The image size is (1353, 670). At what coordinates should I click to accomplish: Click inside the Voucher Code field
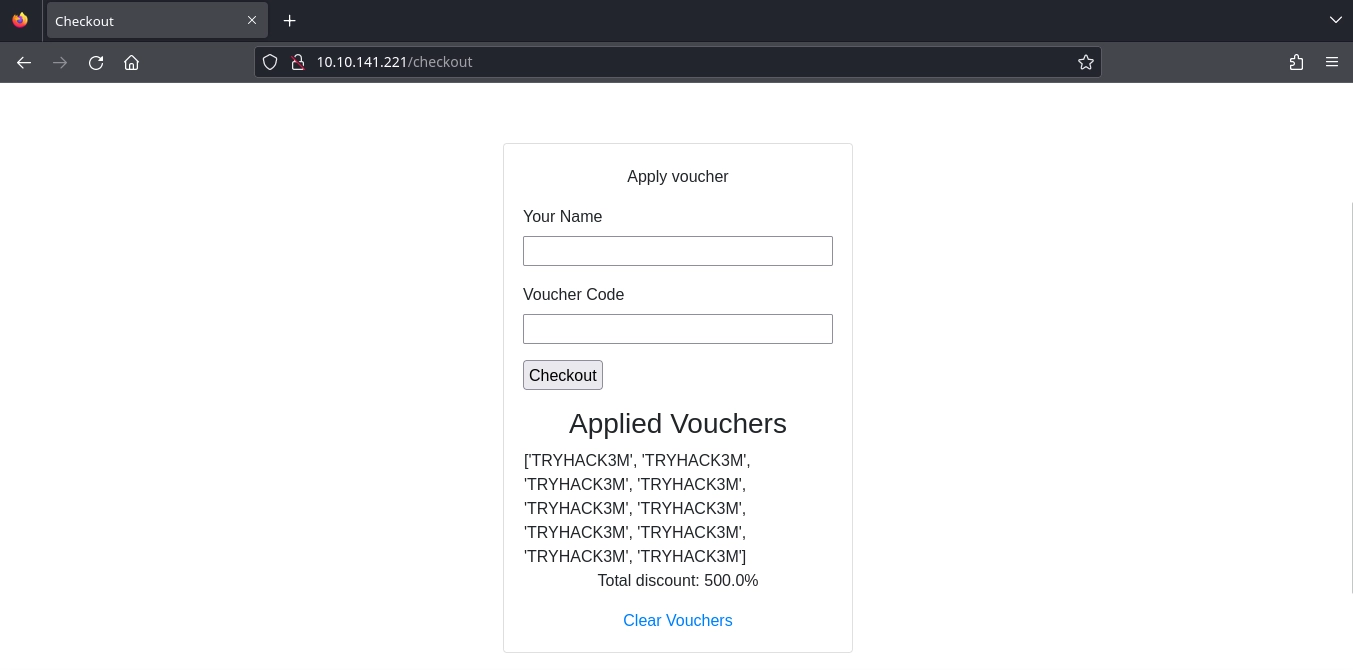[678, 329]
